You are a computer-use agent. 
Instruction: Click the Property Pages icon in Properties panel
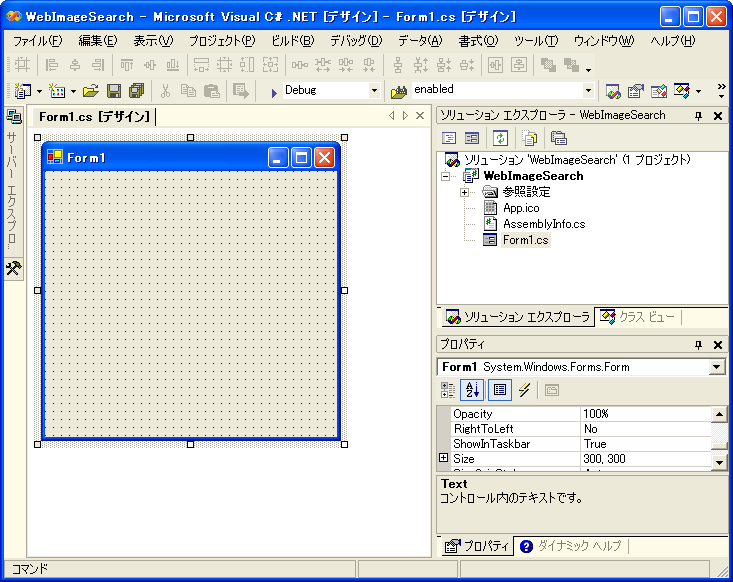point(552,390)
